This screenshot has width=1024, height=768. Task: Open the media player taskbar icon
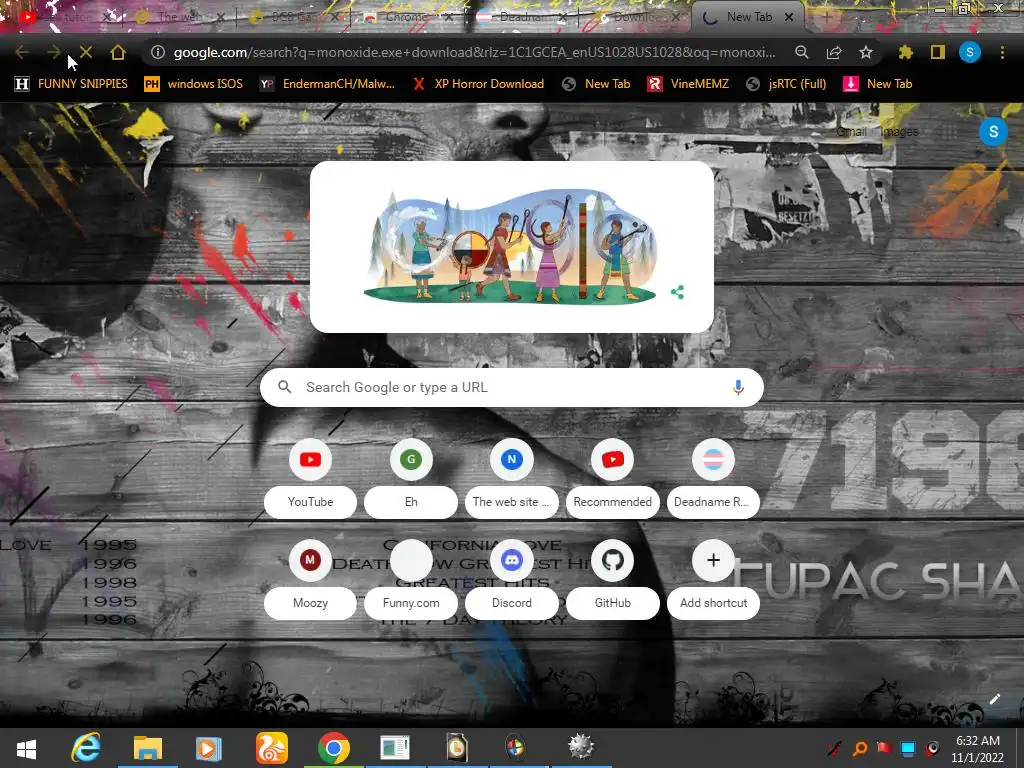tap(208, 748)
